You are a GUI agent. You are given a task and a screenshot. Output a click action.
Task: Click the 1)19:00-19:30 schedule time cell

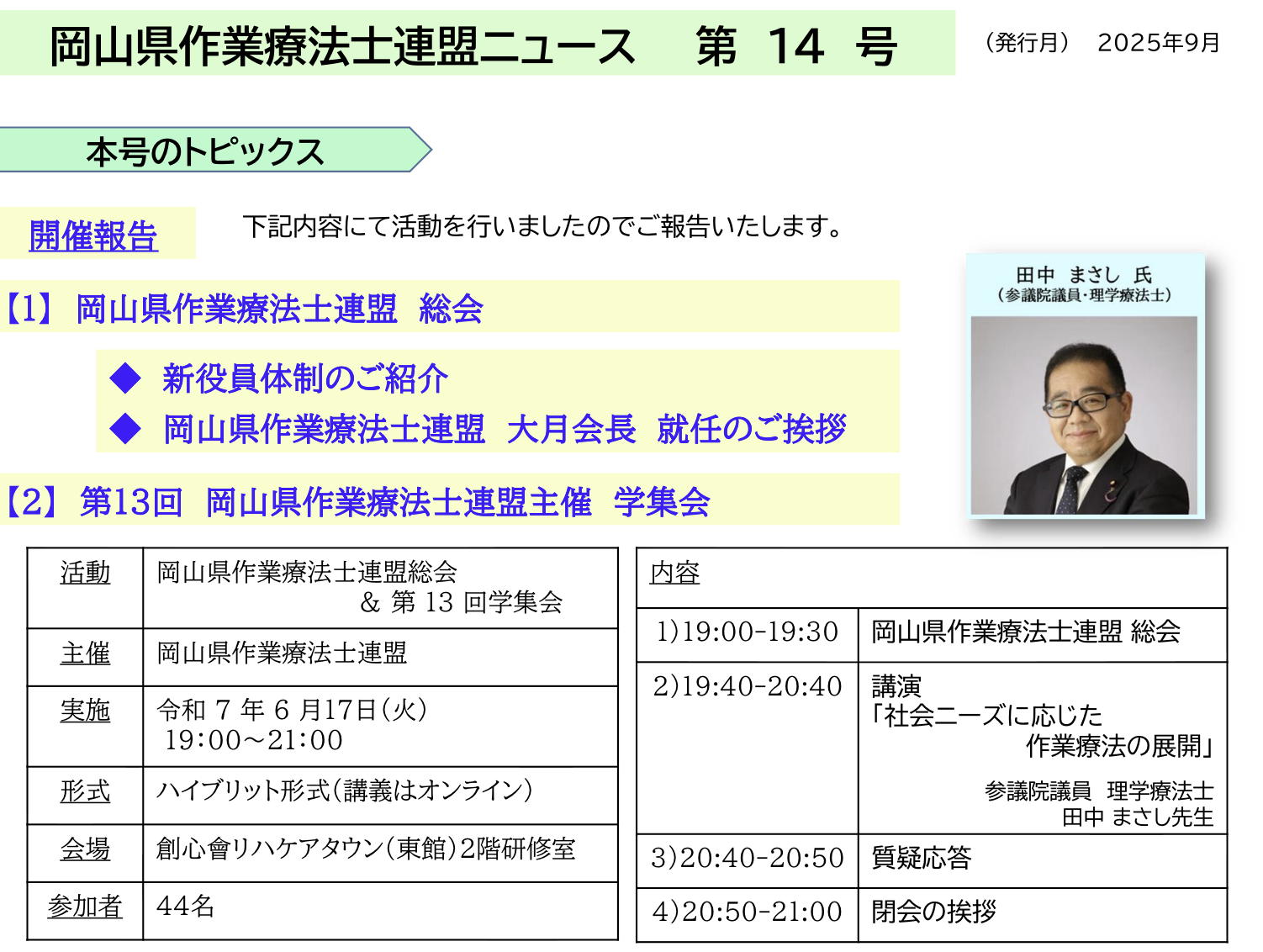(747, 632)
